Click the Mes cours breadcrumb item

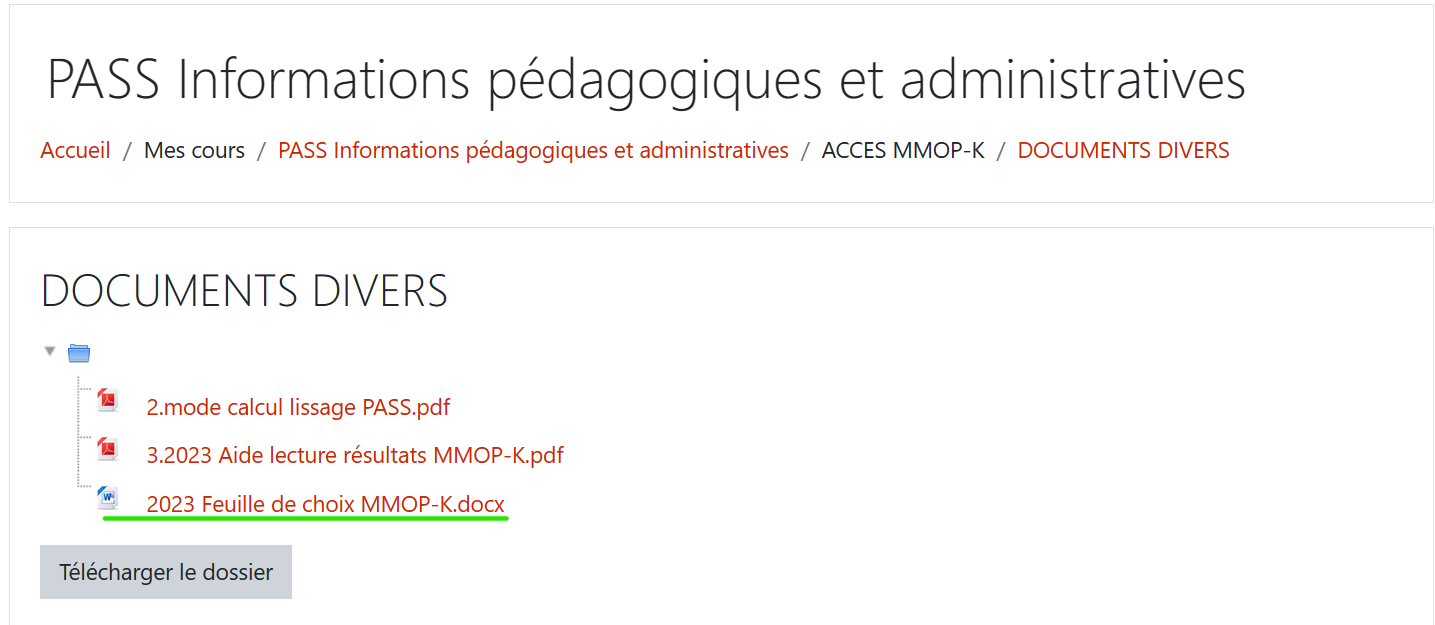point(194,150)
